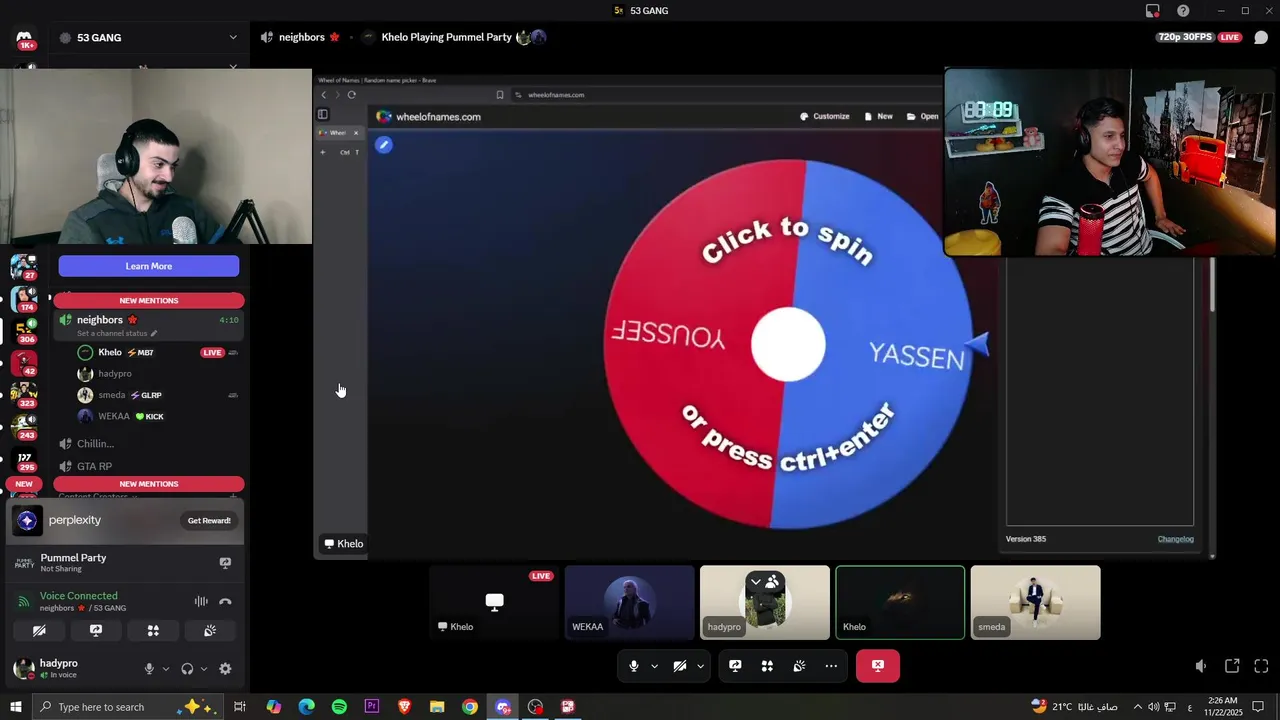Mute stream volume speaker icon

(1201, 666)
